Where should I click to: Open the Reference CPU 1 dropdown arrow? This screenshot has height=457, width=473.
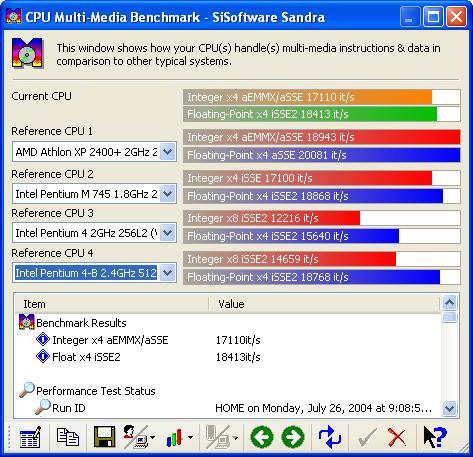coord(167,152)
